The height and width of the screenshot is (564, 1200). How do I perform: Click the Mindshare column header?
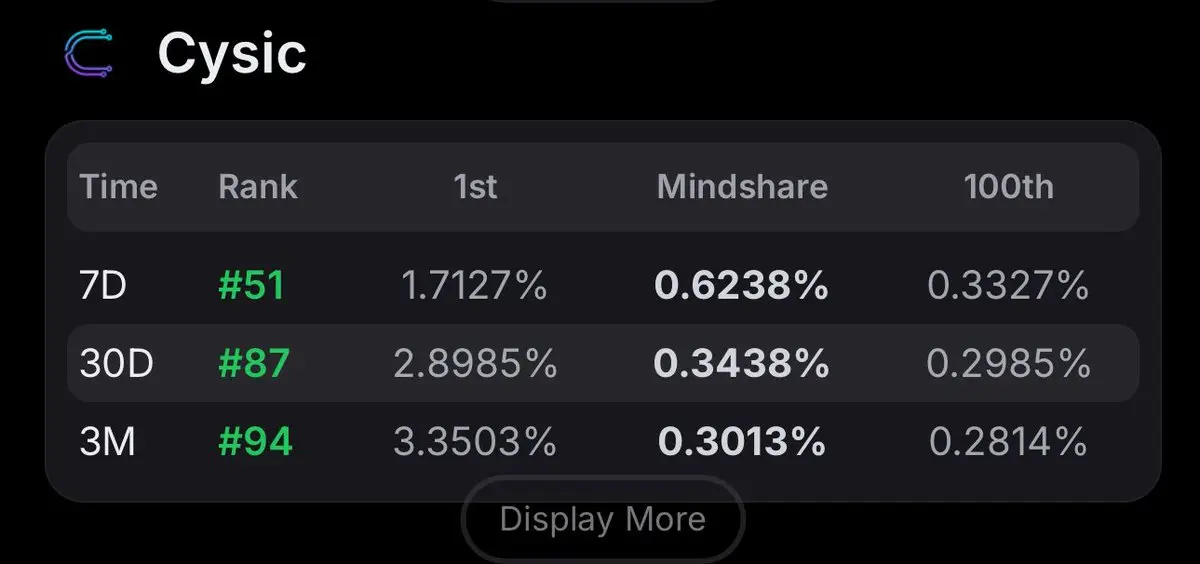pyautogui.click(x=742, y=187)
